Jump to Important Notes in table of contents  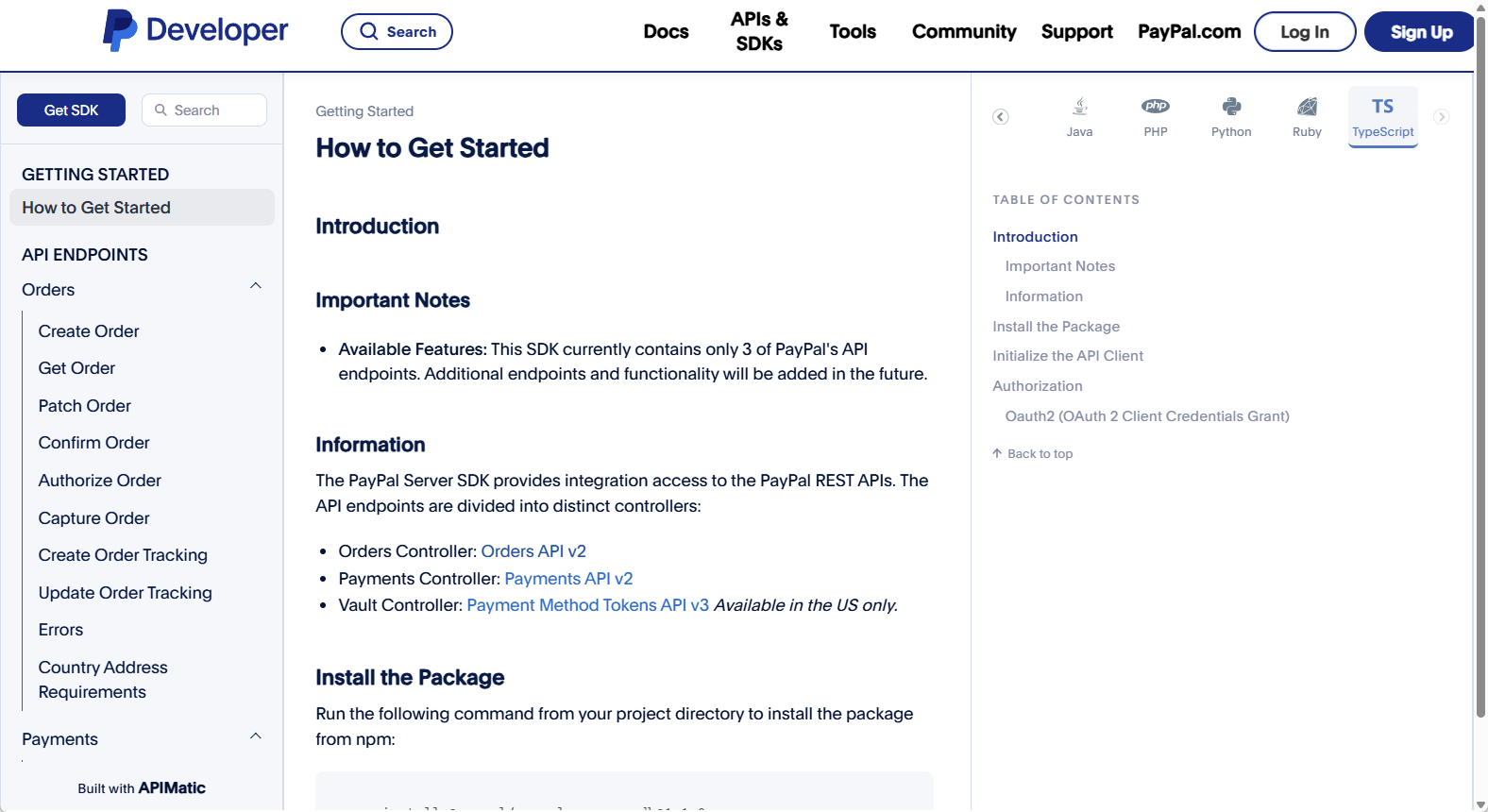point(1059,266)
